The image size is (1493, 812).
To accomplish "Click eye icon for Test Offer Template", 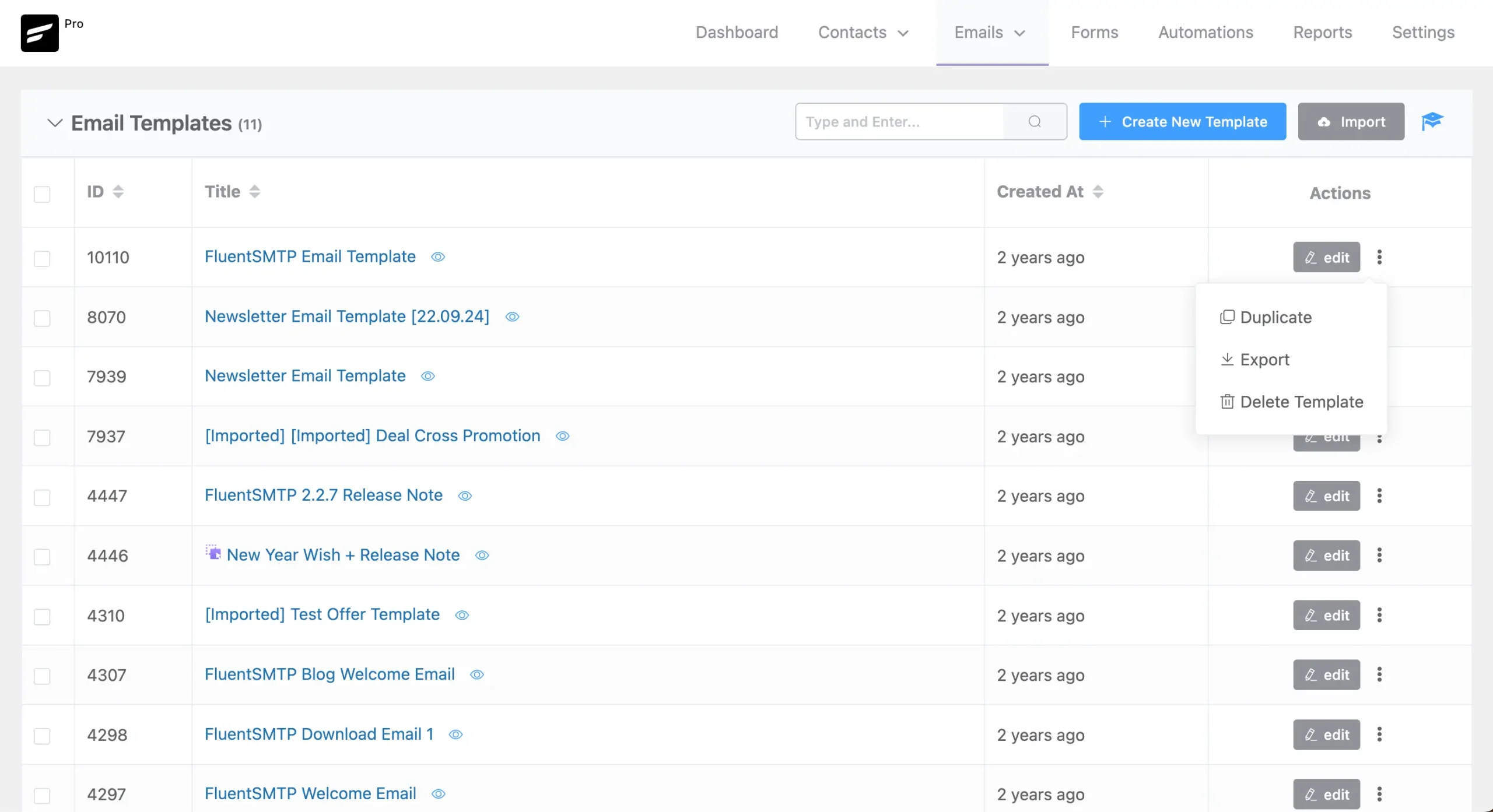I will pos(462,615).
